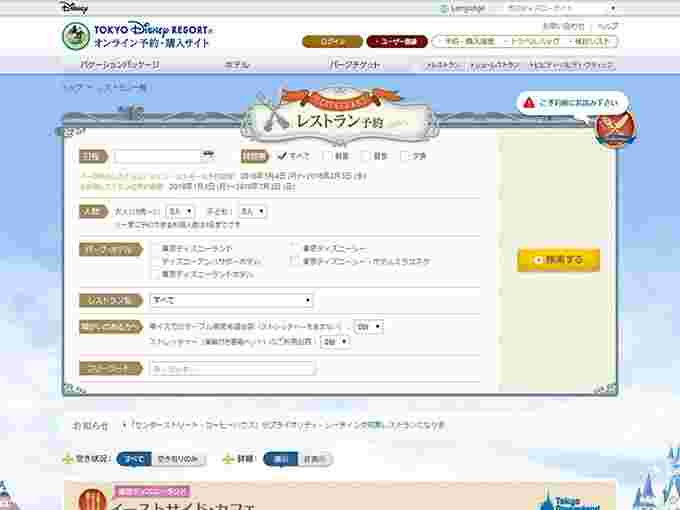Click the Tokyo Disneyland castle logo in result
The height and width of the screenshot is (510, 680).
[x=568, y=501]
